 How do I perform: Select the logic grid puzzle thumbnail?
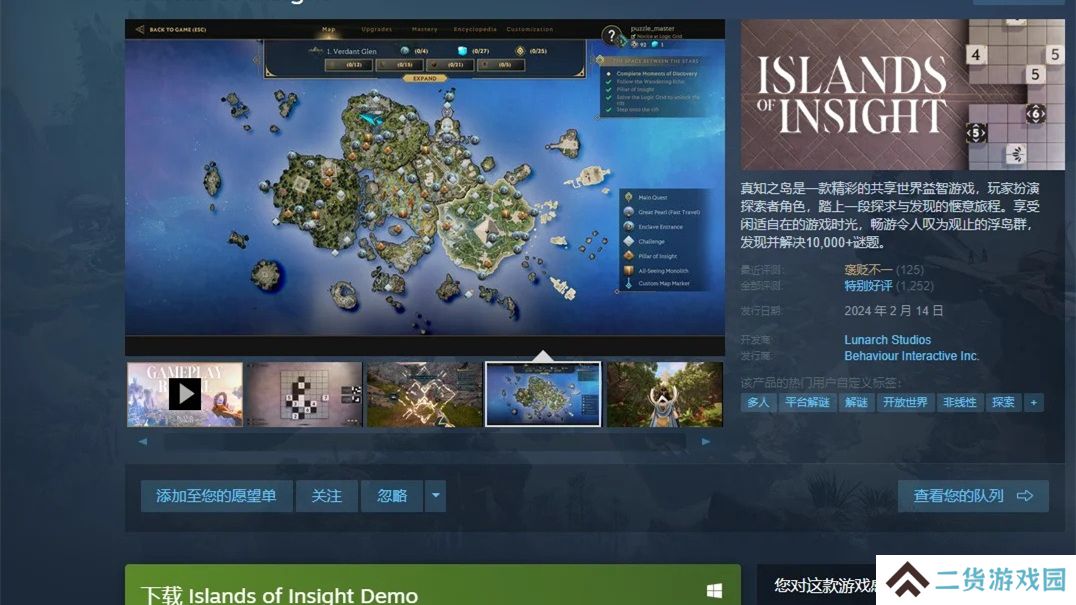pyautogui.click(x=304, y=394)
